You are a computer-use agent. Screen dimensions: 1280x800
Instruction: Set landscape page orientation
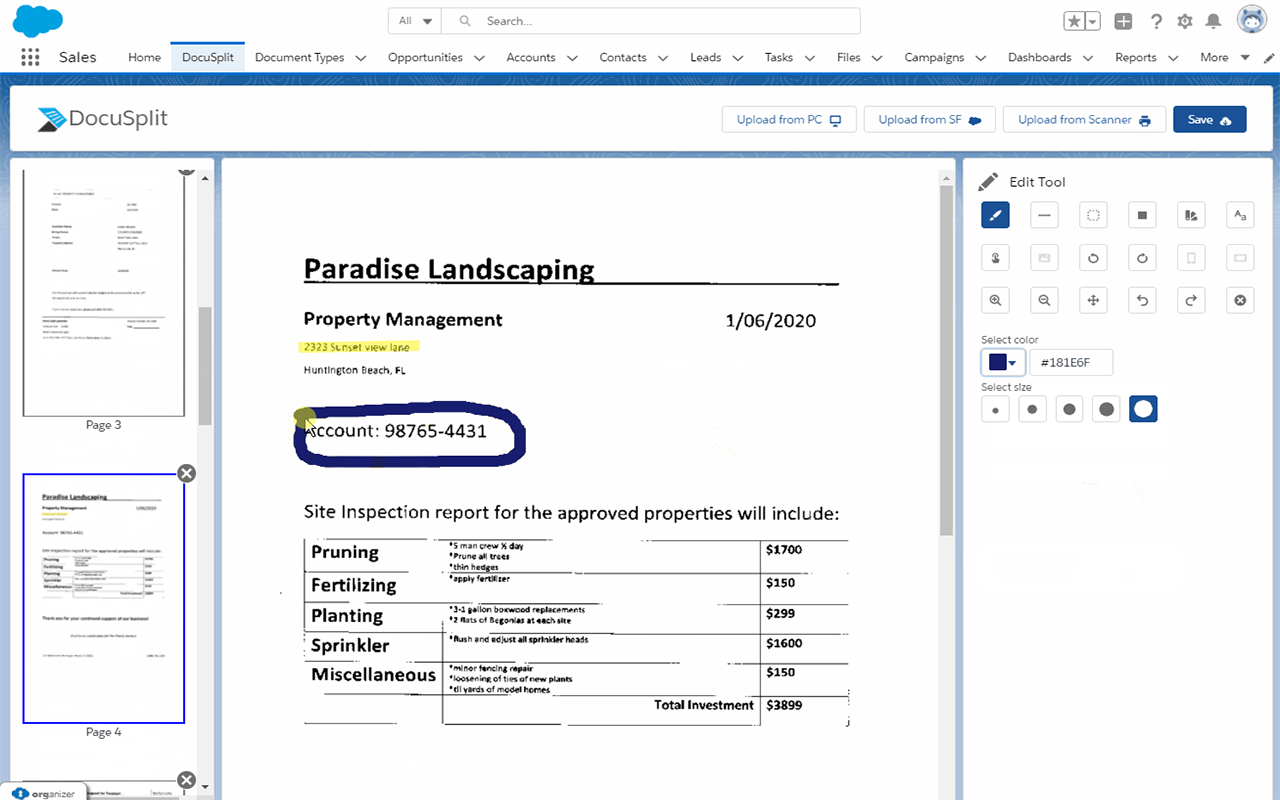click(1240, 258)
